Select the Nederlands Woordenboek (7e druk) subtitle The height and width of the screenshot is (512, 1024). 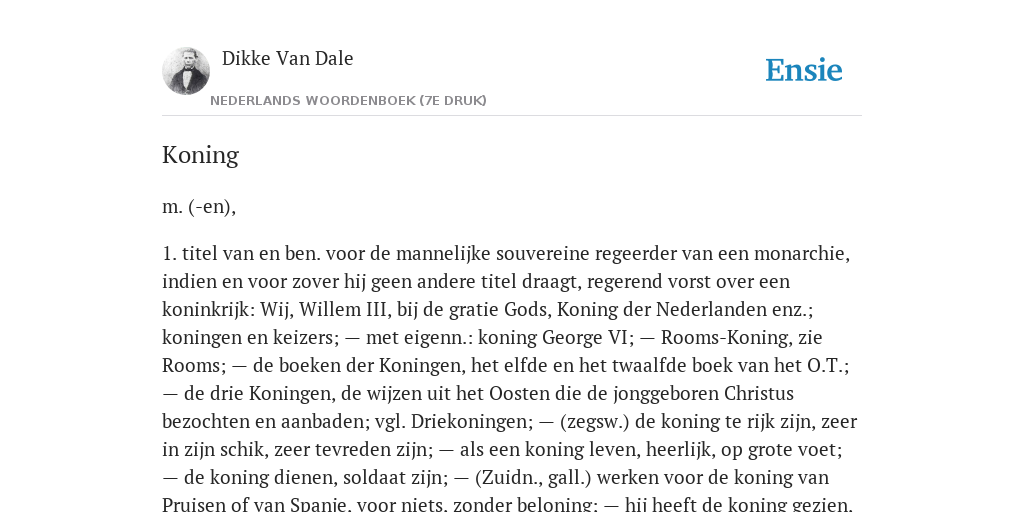[348, 101]
